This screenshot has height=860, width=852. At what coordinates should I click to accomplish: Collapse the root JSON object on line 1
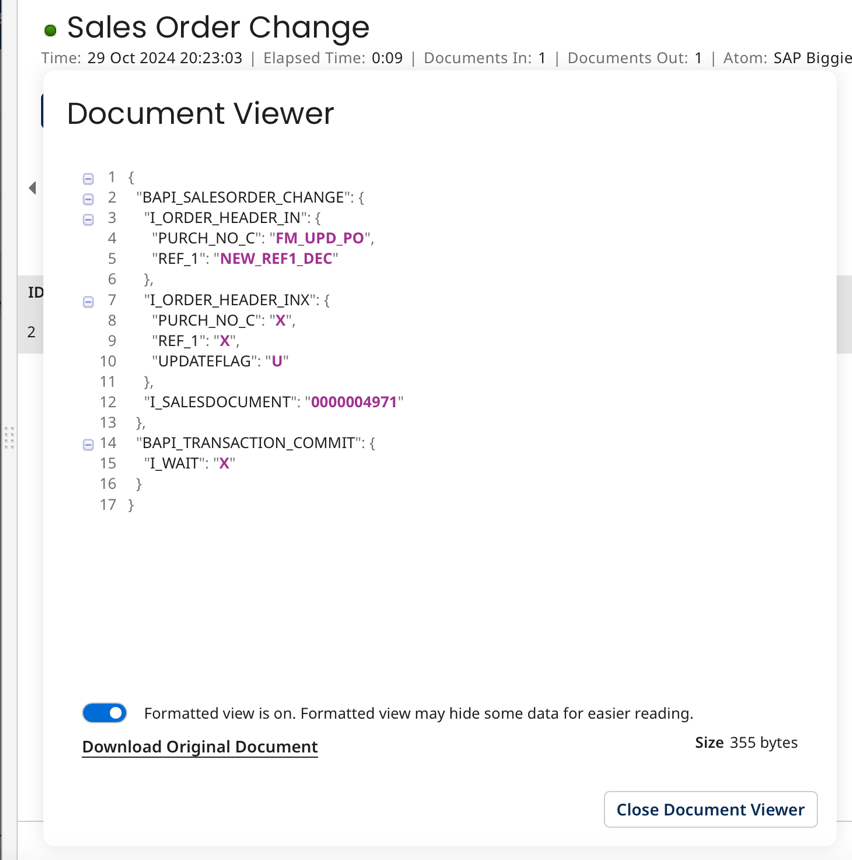click(x=88, y=177)
